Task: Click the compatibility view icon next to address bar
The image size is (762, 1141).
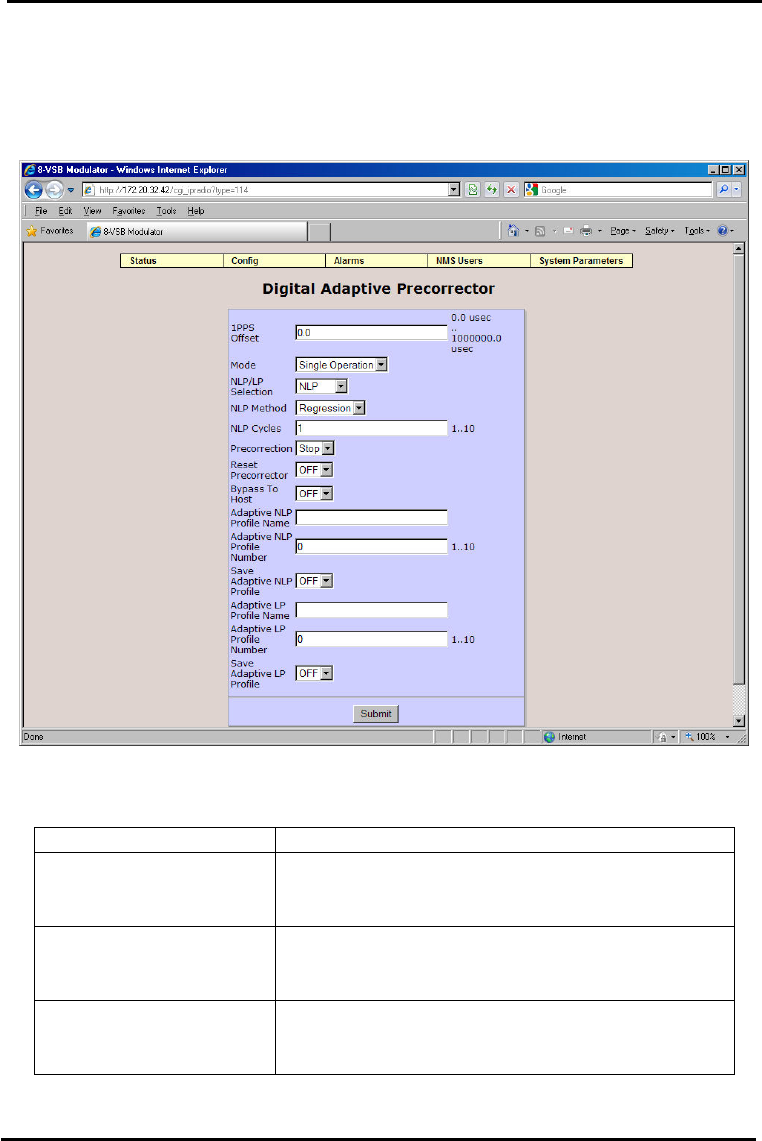Action: (x=473, y=190)
